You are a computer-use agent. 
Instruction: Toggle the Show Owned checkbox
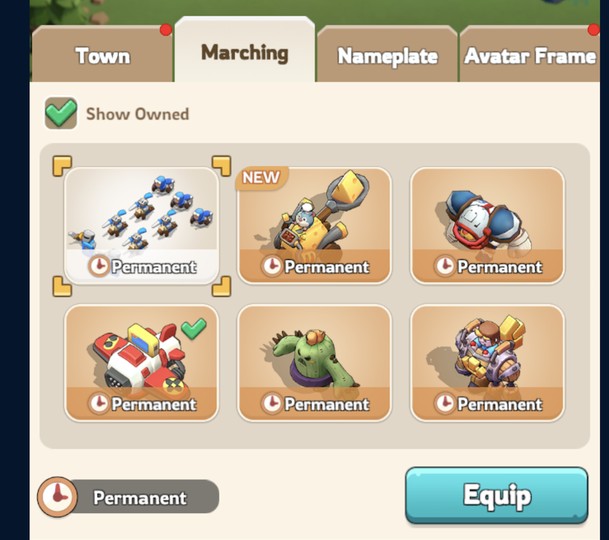(x=61, y=113)
